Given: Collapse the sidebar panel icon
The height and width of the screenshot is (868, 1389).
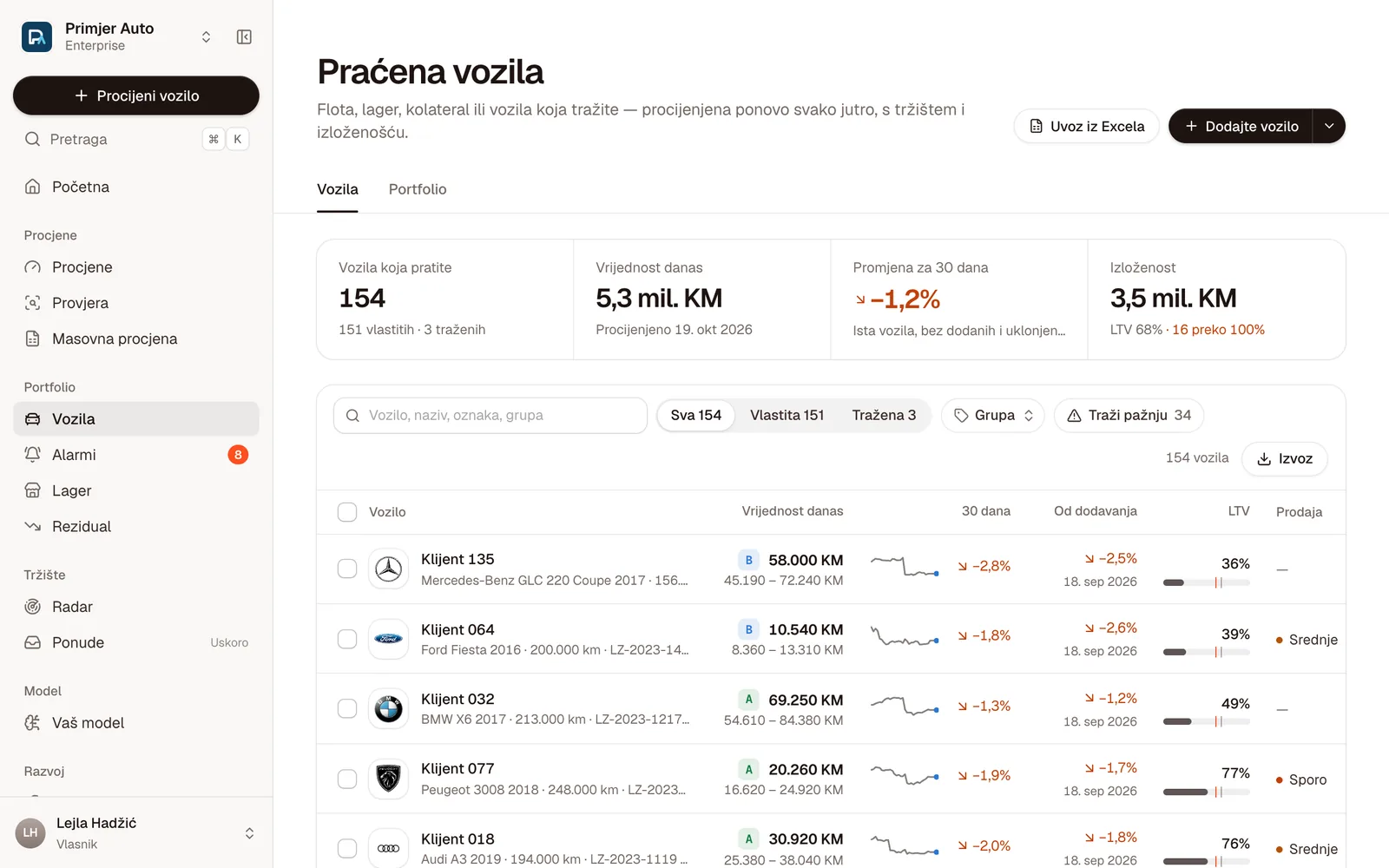Looking at the screenshot, I should tap(244, 36).
